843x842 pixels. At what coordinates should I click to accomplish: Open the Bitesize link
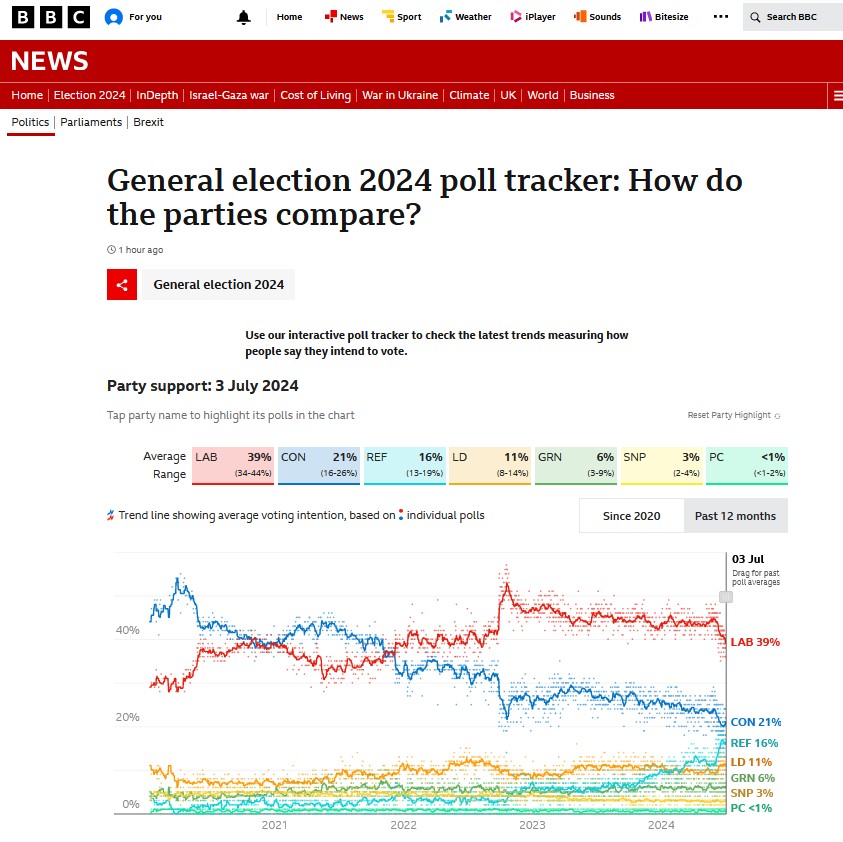[664, 17]
